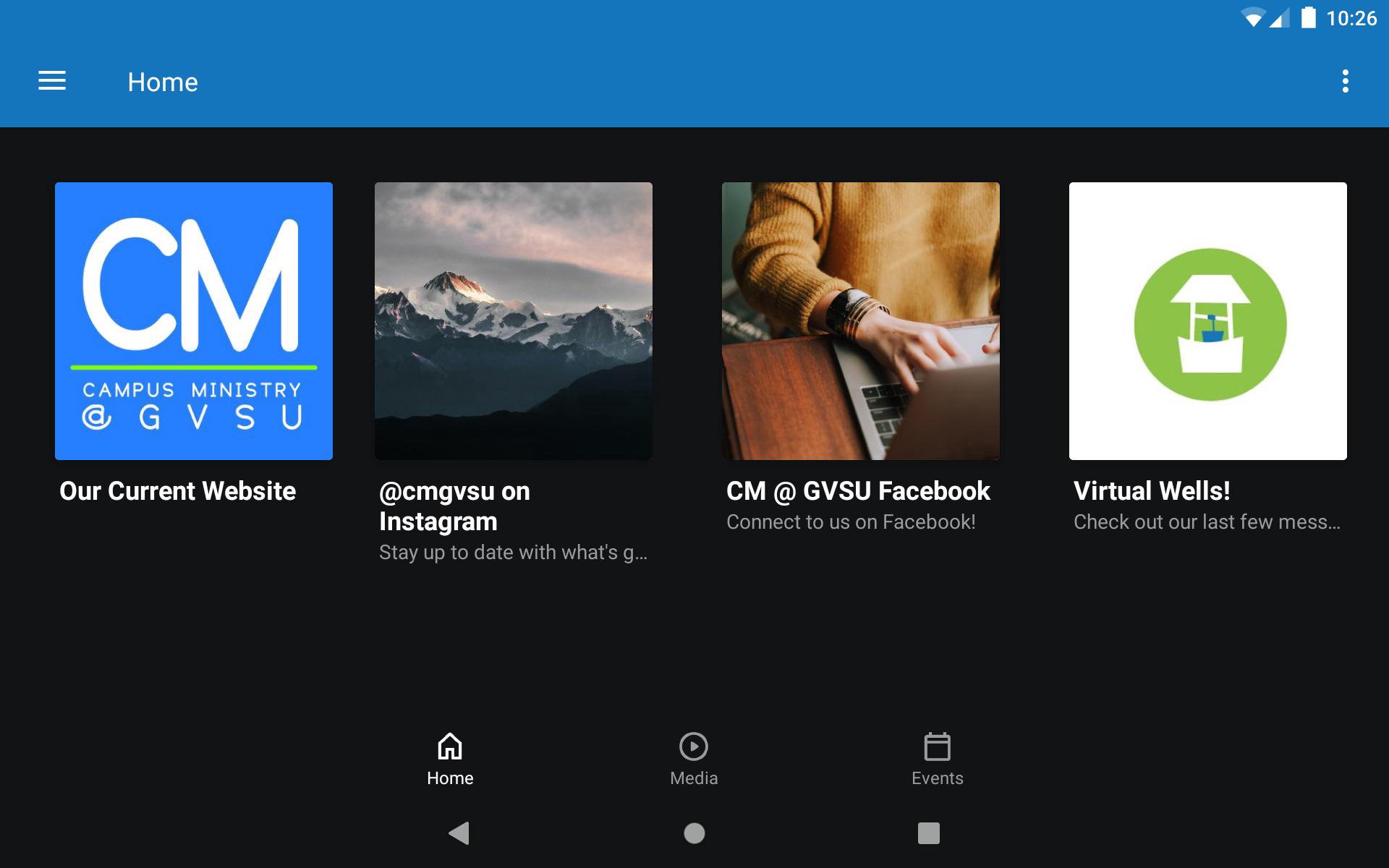Open the laptop photo Facebook tile
Viewport: 1389px width, 868px height.
pos(860,320)
